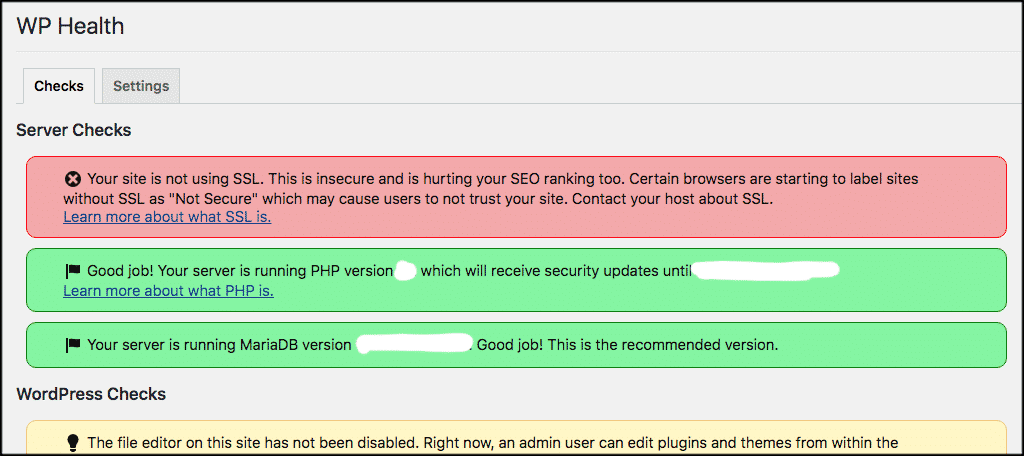Click the green PHP version notice box
1024x456 pixels.
516,280
